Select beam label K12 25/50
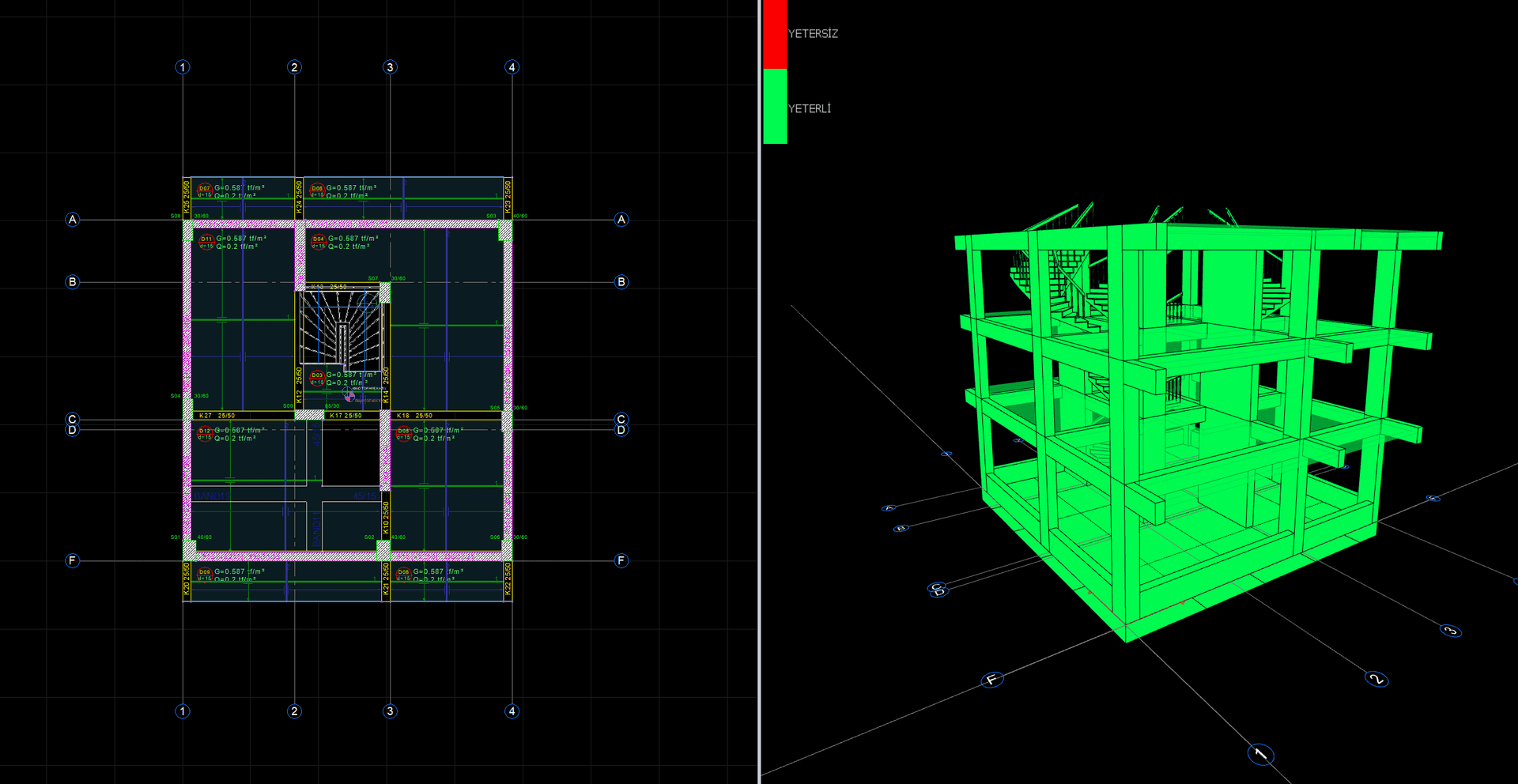The image size is (1518, 784). pos(299,386)
